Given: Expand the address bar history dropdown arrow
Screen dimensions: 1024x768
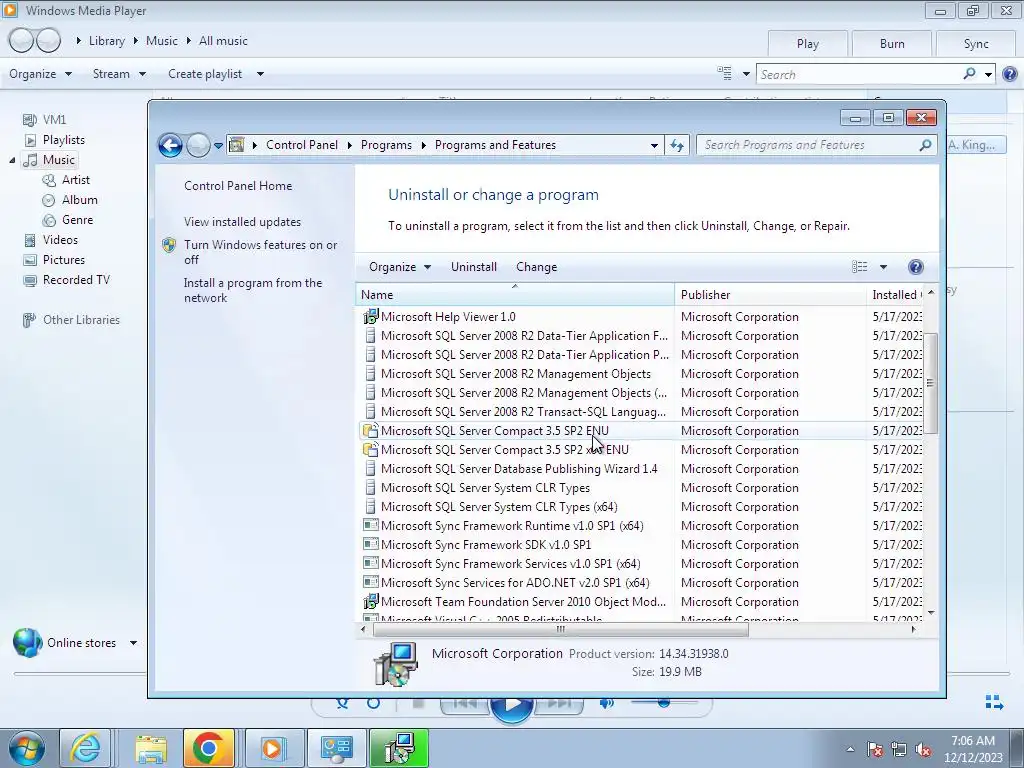Looking at the screenshot, I should tap(654, 146).
